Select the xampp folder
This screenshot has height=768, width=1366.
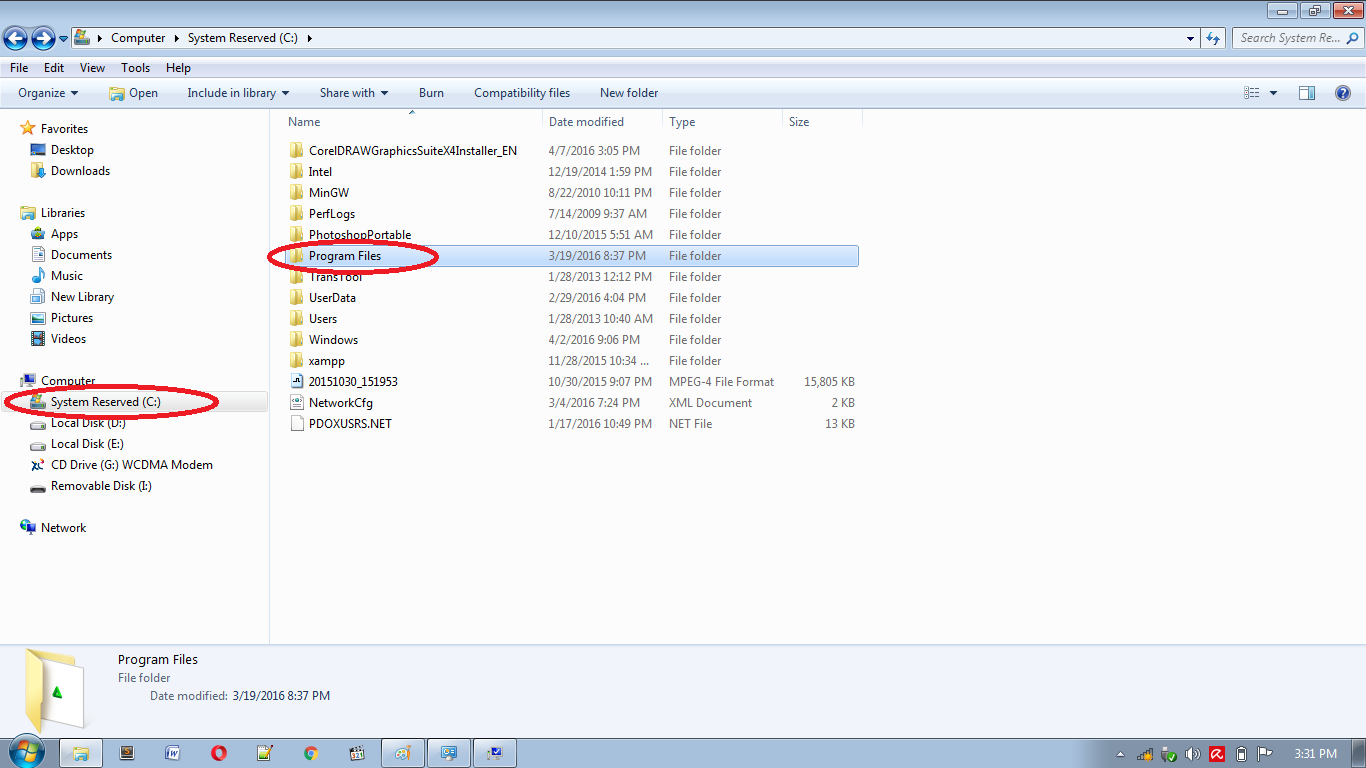(327, 361)
